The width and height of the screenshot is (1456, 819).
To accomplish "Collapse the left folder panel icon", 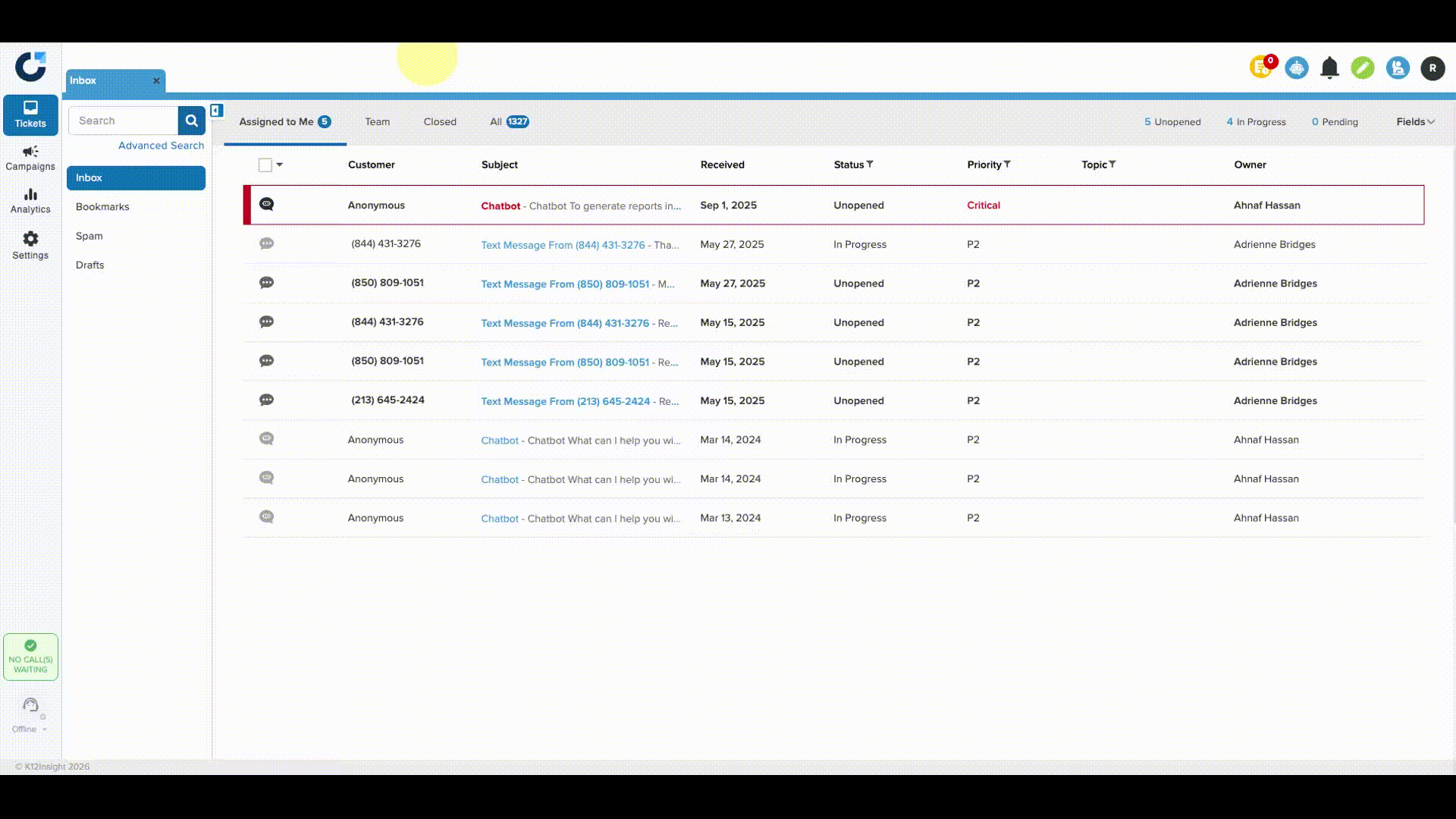I will coord(217,111).
